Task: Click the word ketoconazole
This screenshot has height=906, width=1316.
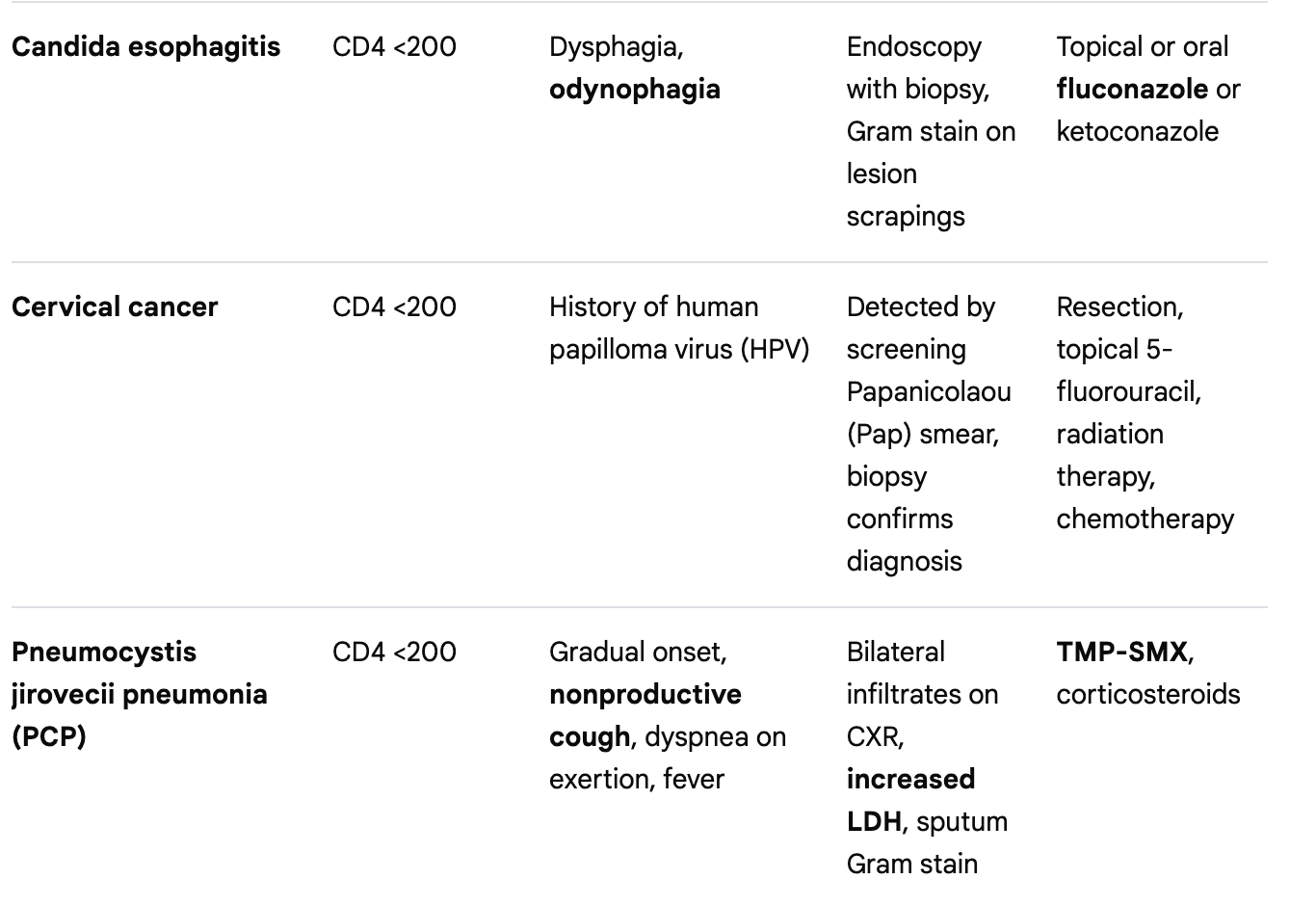Action: click(x=1137, y=132)
